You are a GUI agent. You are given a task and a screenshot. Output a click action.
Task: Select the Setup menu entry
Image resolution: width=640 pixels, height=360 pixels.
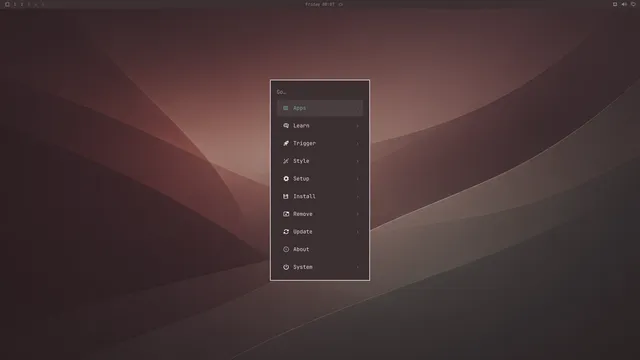pyautogui.click(x=320, y=179)
